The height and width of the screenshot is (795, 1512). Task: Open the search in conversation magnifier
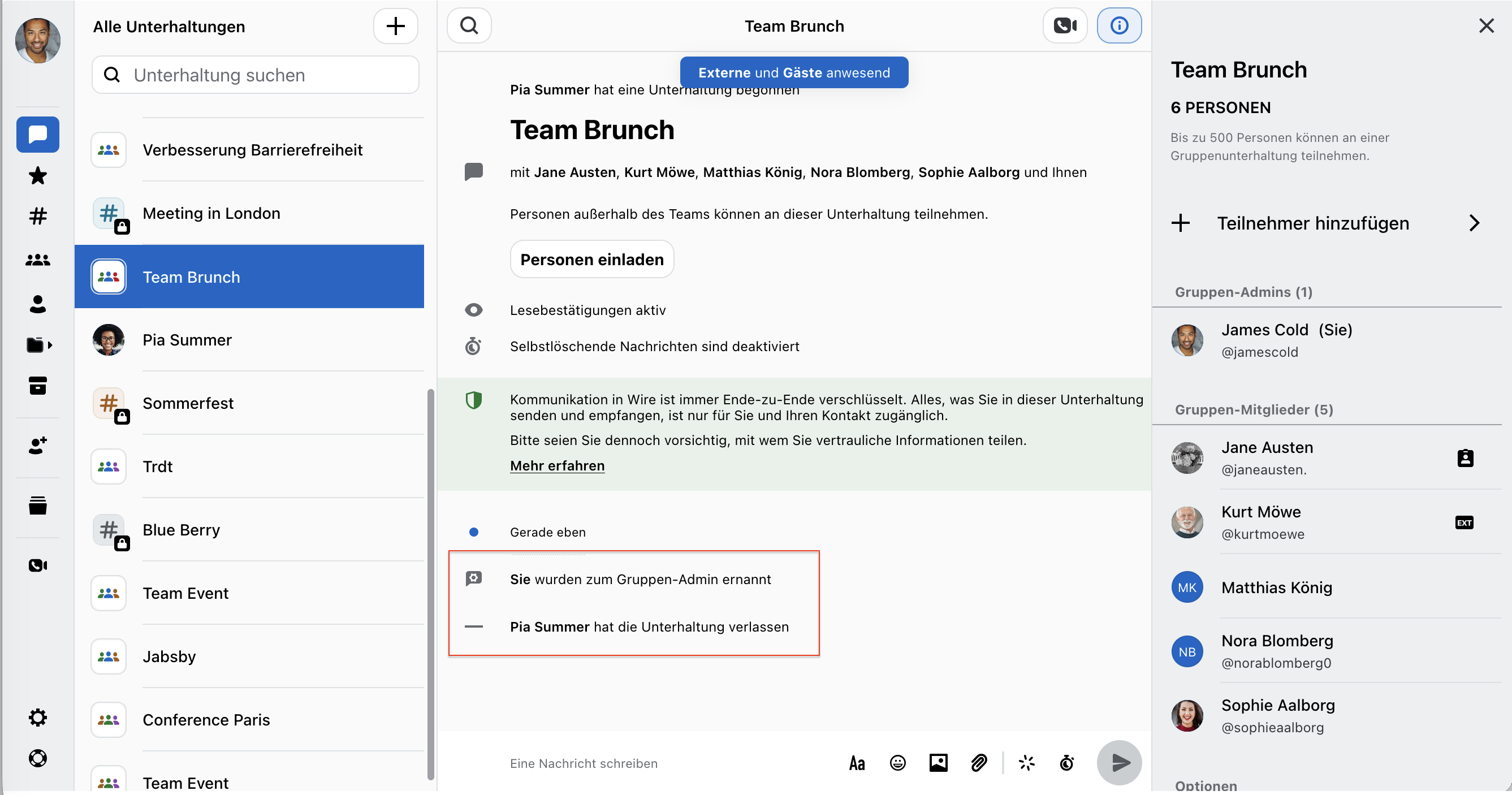pyautogui.click(x=469, y=26)
